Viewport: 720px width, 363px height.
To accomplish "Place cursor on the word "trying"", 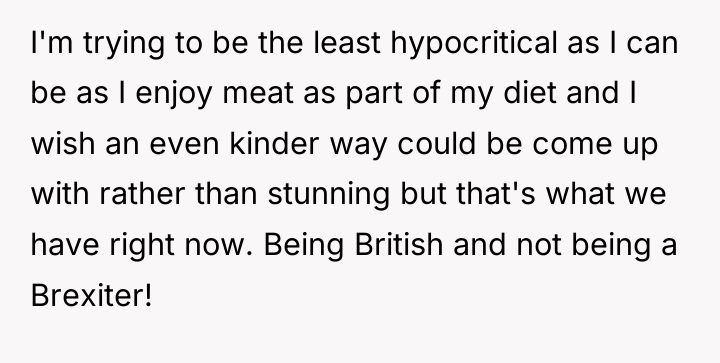I will [124, 45].
